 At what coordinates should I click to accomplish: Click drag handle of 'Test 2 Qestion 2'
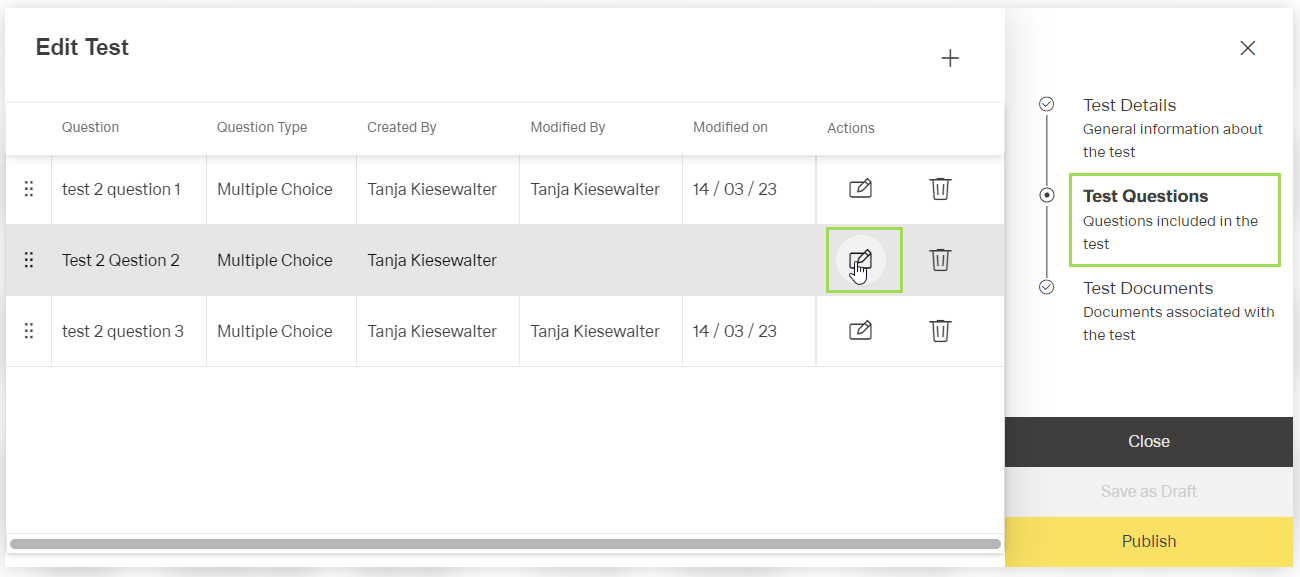pyautogui.click(x=29, y=260)
